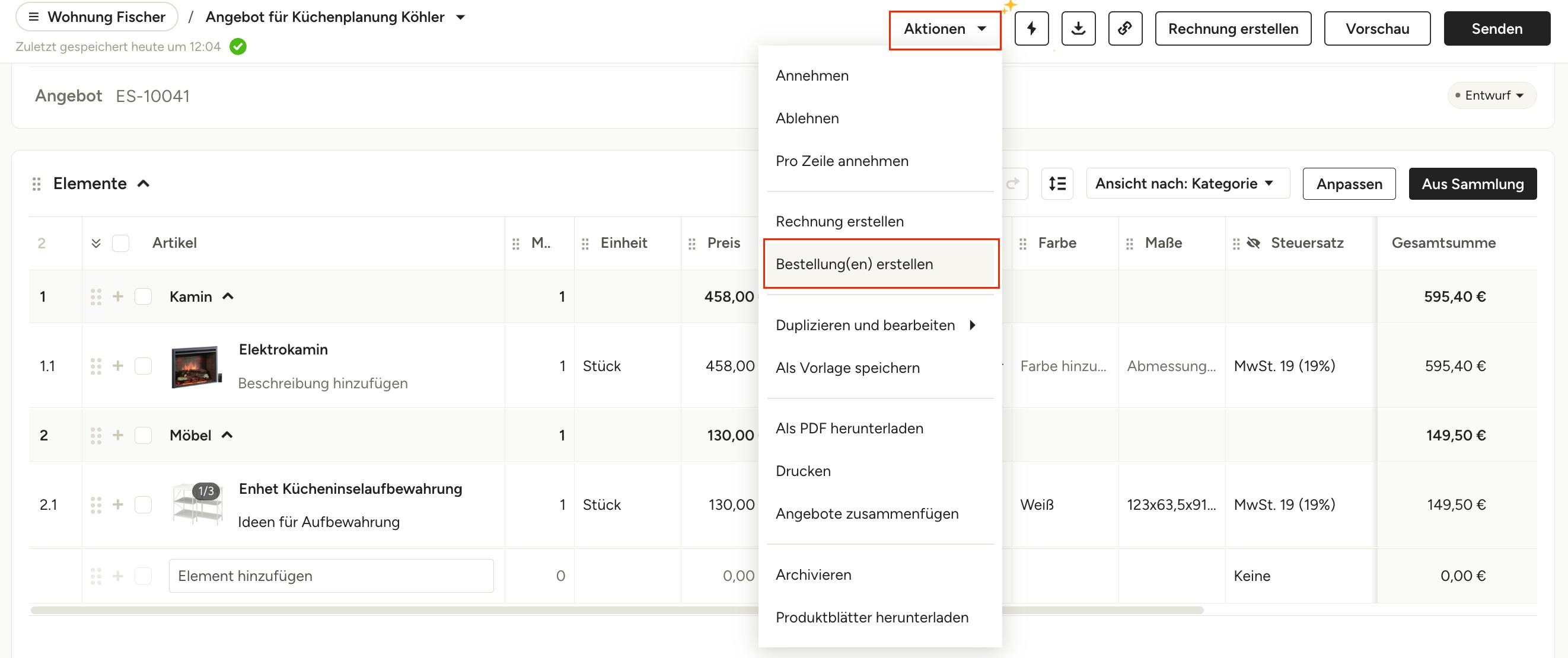The height and width of the screenshot is (658, 1568).
Task: Click the plus icon in Elektrokamin row
Action: (x=118, y=366)
